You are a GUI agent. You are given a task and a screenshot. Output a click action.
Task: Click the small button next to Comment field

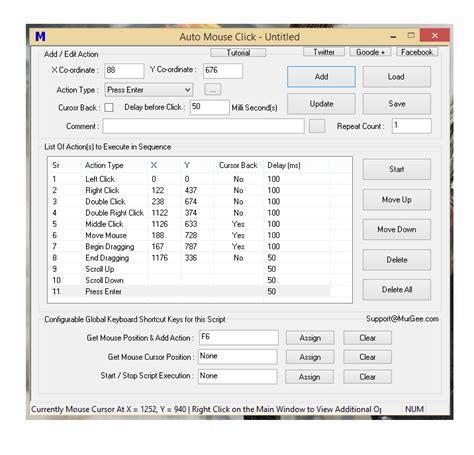(x=317, y=126)
